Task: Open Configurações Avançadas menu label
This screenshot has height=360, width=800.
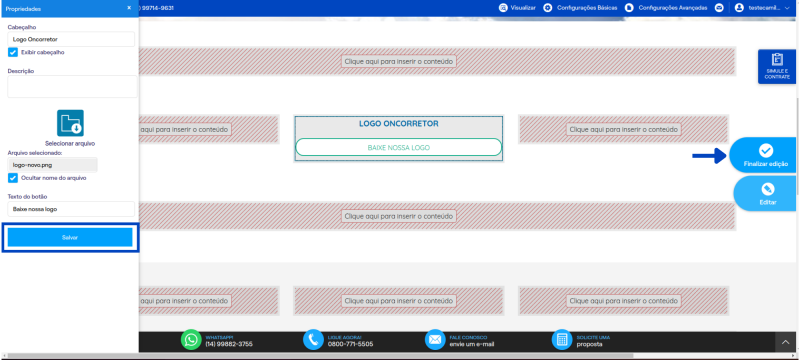Action: (673, 8)
